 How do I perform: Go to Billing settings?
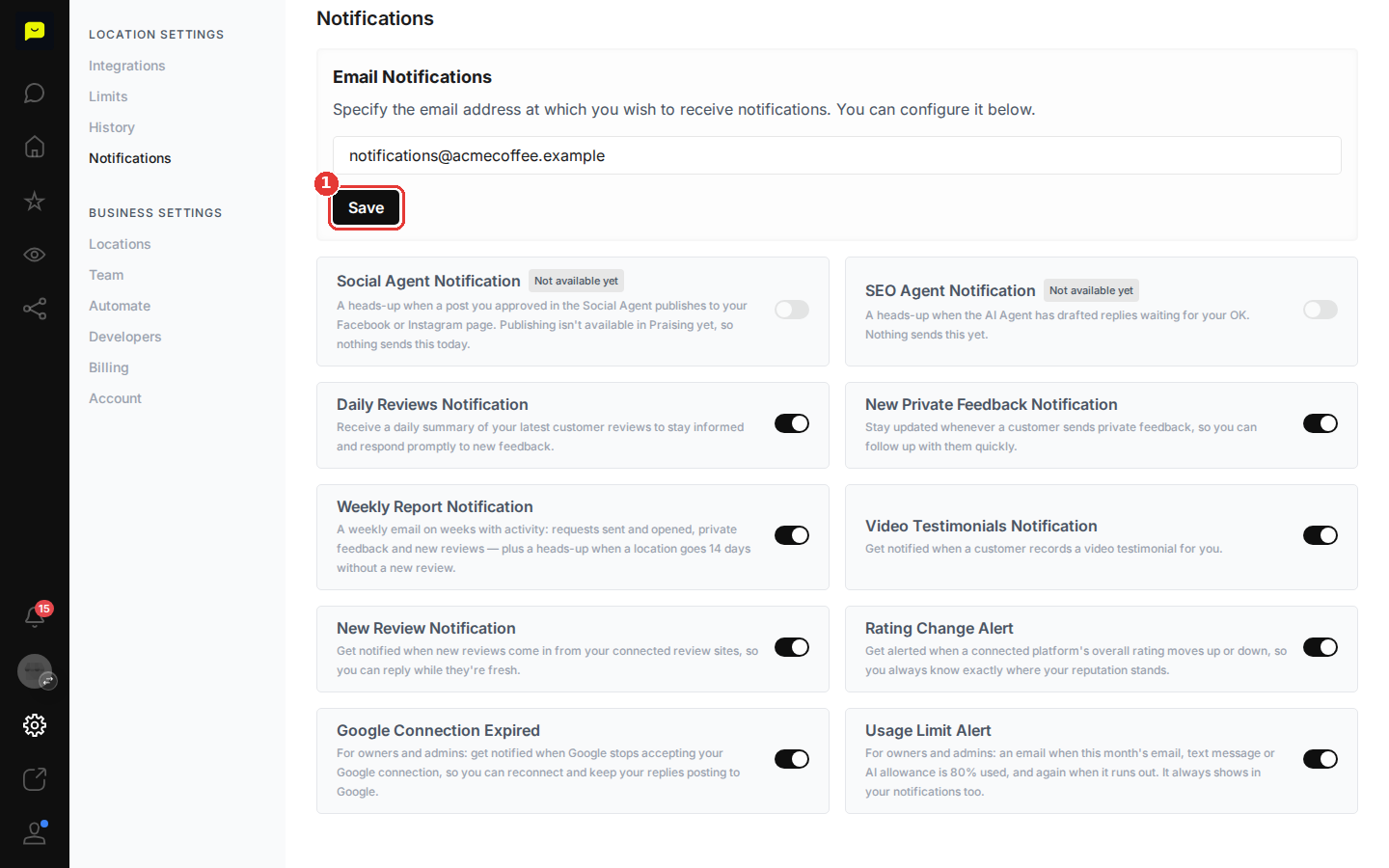(x=109, y=367)
